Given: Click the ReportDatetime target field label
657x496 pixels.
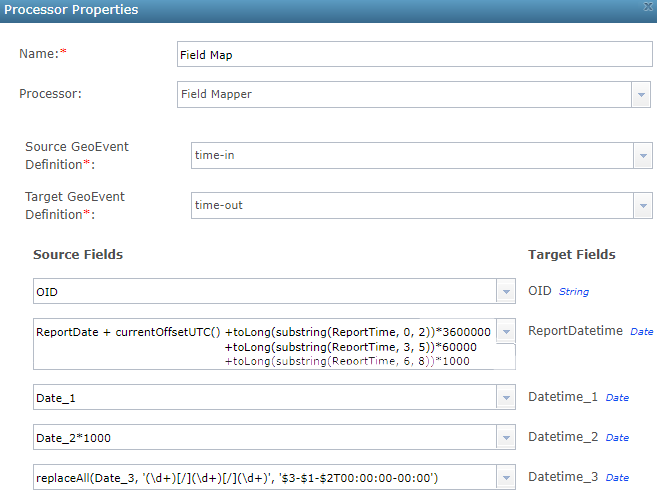Looking at the screenshot, I should (575, 331).
